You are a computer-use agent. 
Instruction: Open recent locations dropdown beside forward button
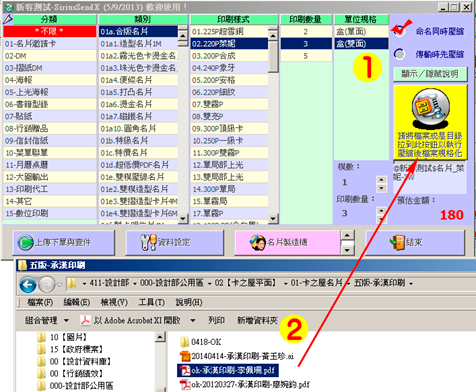point(60,285)
